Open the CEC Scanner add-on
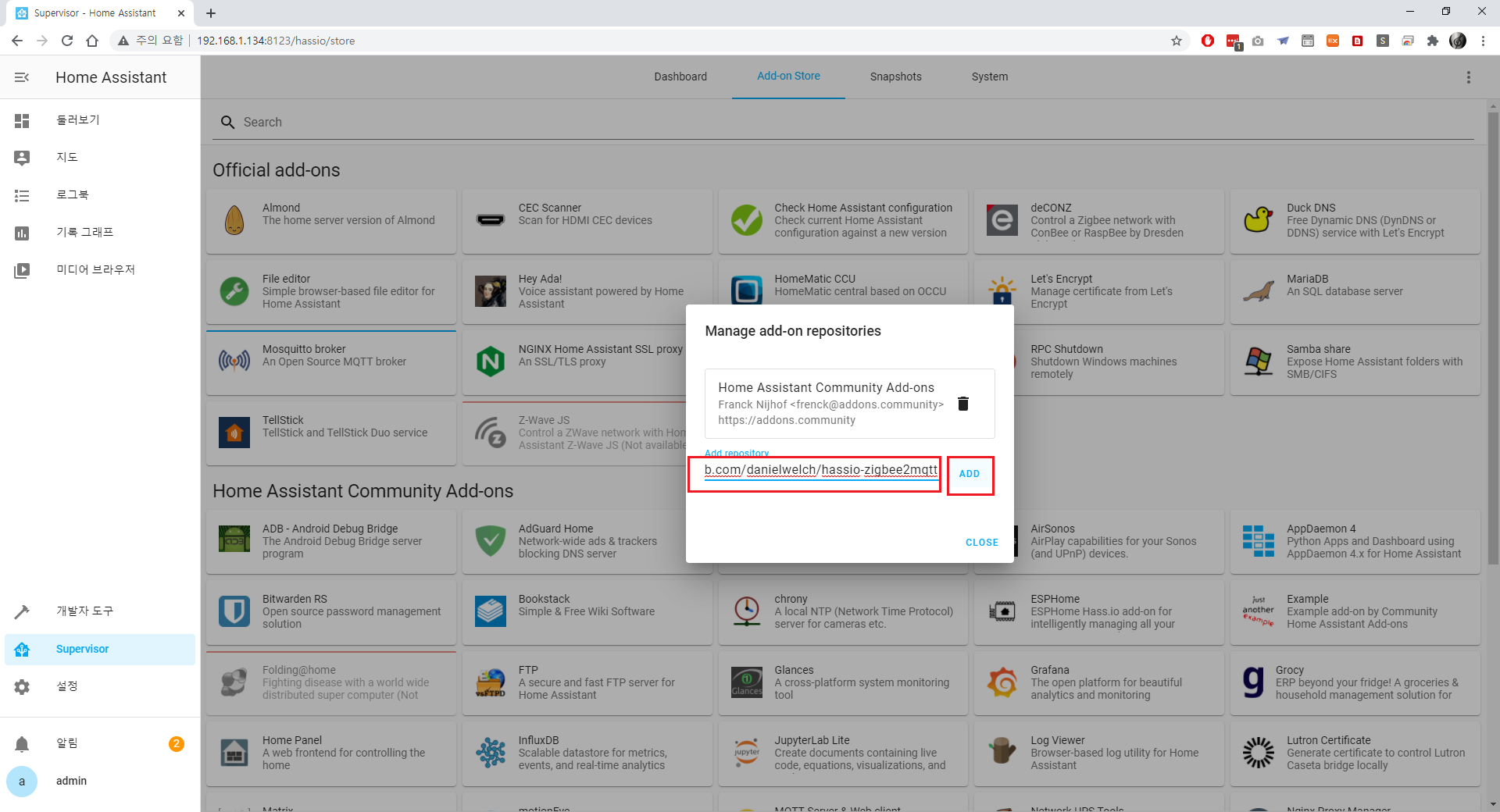Image resolution: width=1500 pixels, height=812 pixels. [587, 221]
